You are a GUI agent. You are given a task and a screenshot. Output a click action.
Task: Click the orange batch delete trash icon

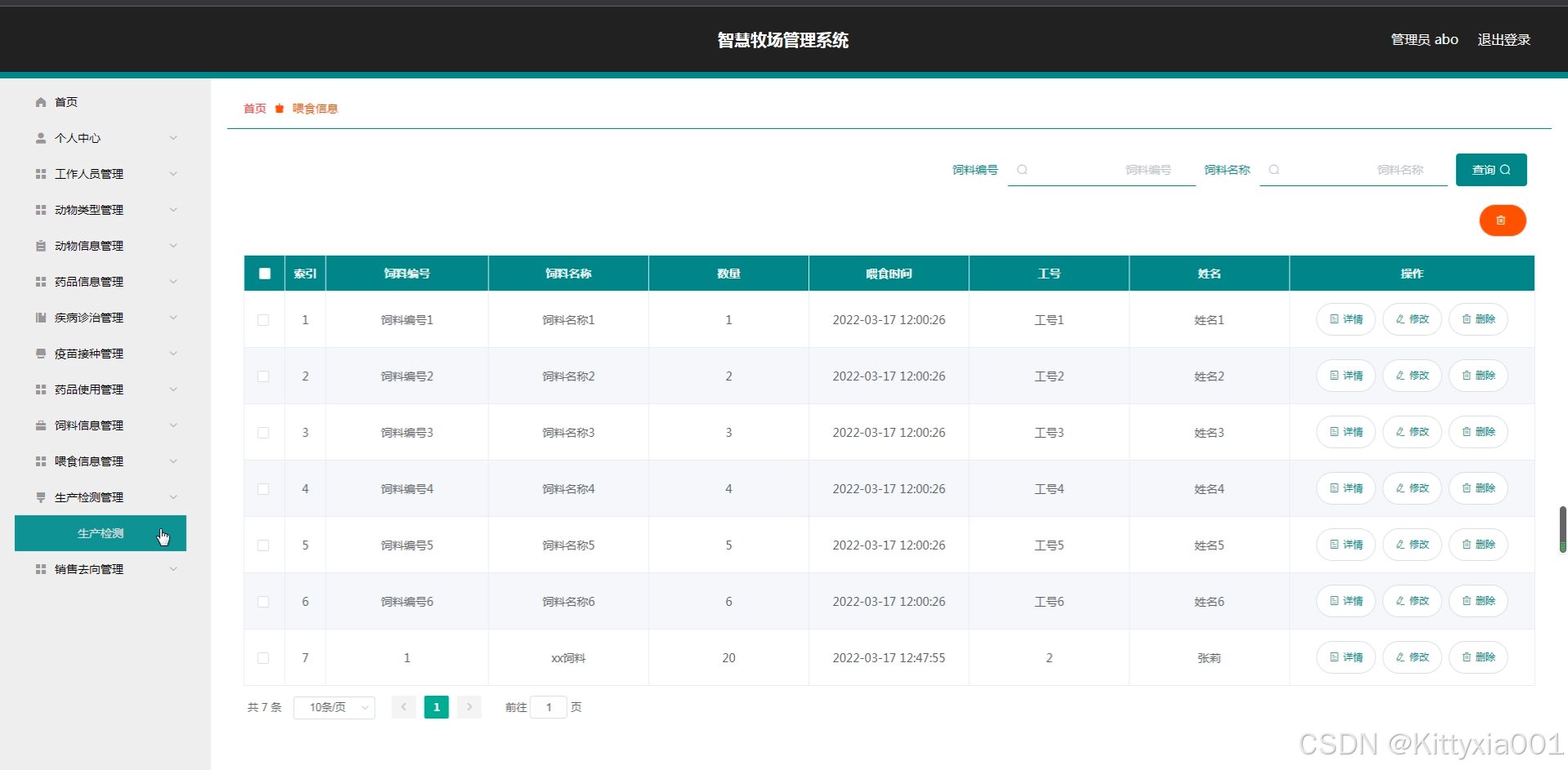tap(1502, 220)
